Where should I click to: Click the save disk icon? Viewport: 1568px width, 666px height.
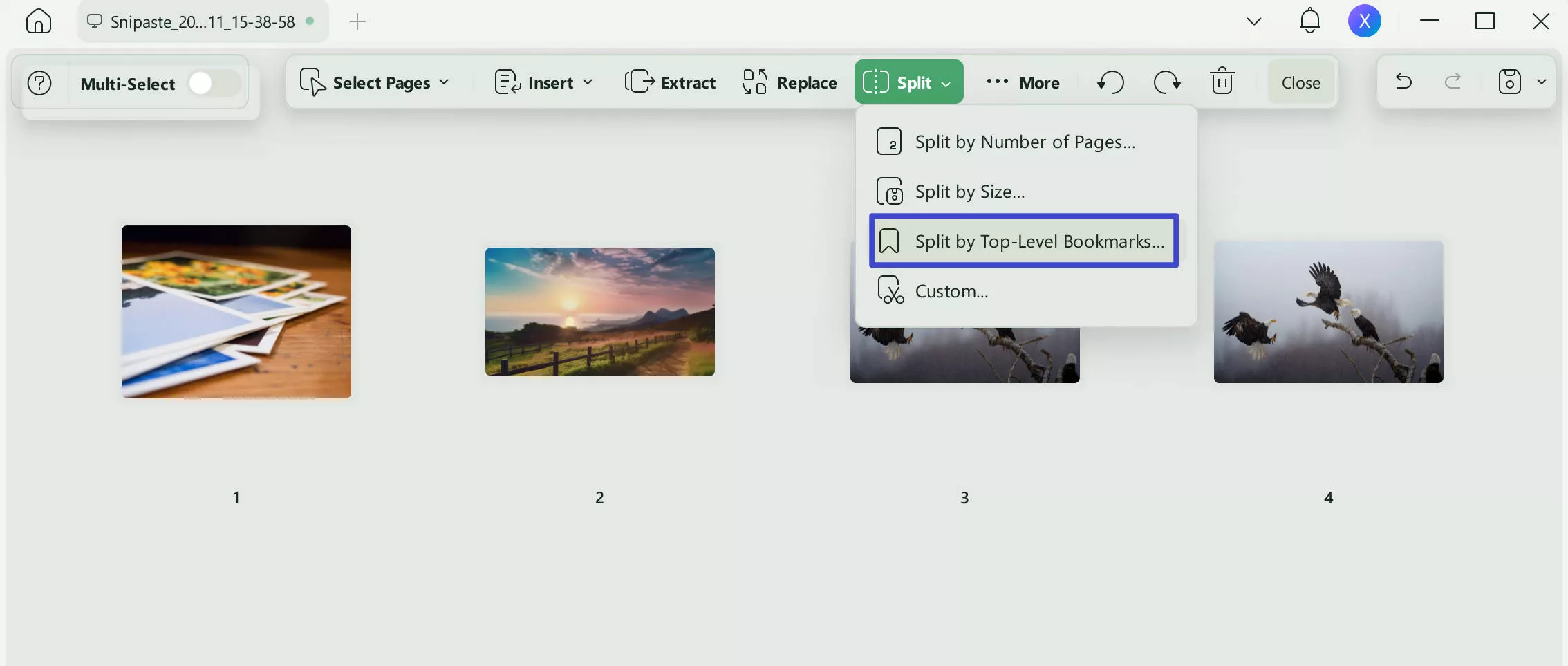[x=1509, y=82]
